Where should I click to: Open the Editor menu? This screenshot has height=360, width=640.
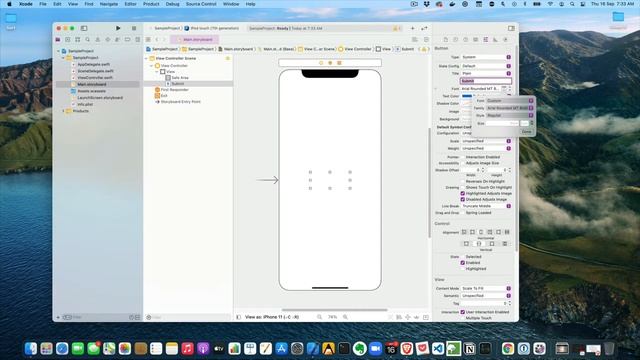tap(130, 4)
